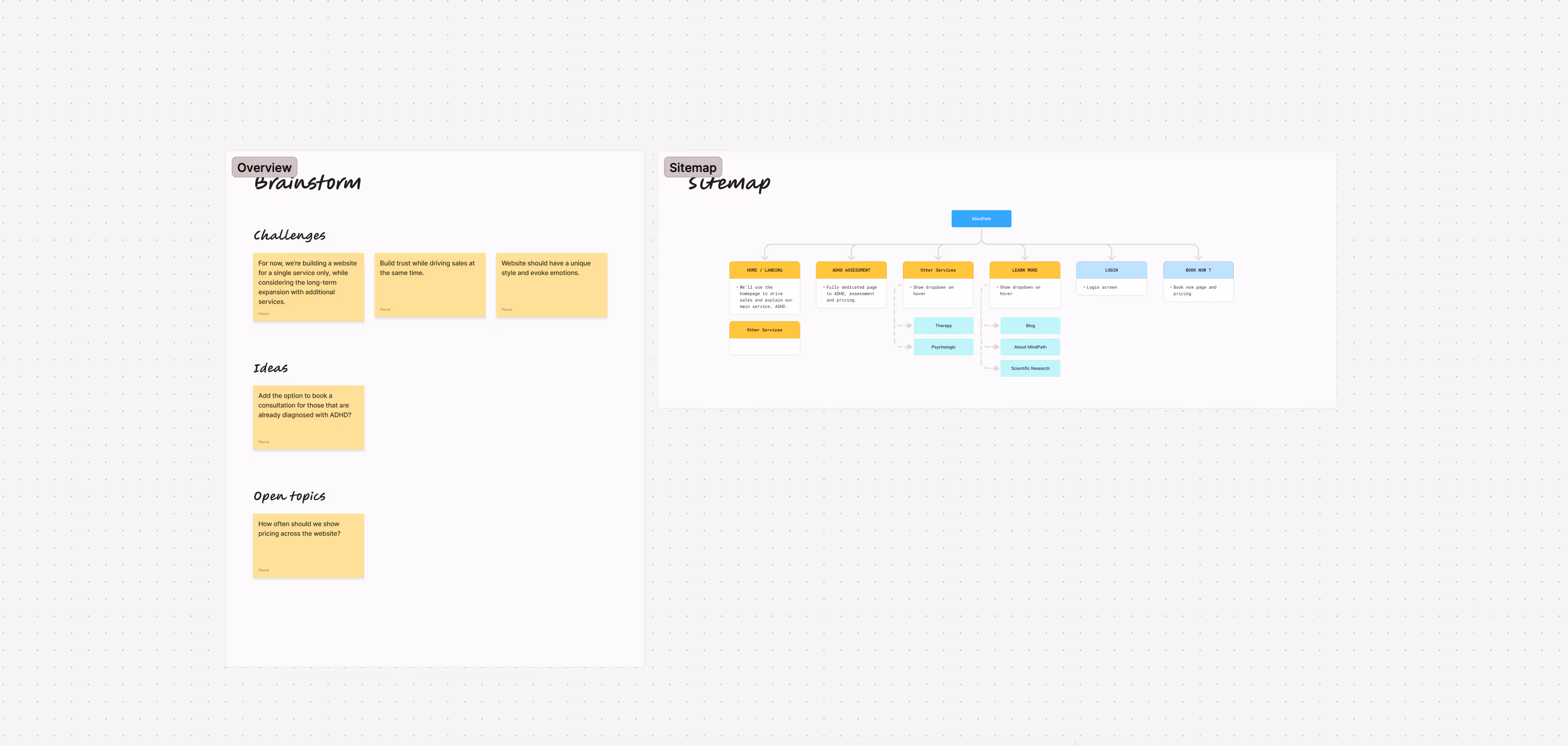Select the book a consultation idea sticky
This screenshot has height=746, width=1568.
point(308,418)
